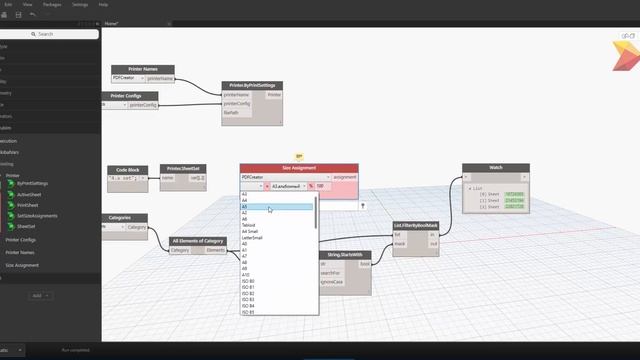Click the SetSizeAssignments node icon in the library

tap(11, 216)
